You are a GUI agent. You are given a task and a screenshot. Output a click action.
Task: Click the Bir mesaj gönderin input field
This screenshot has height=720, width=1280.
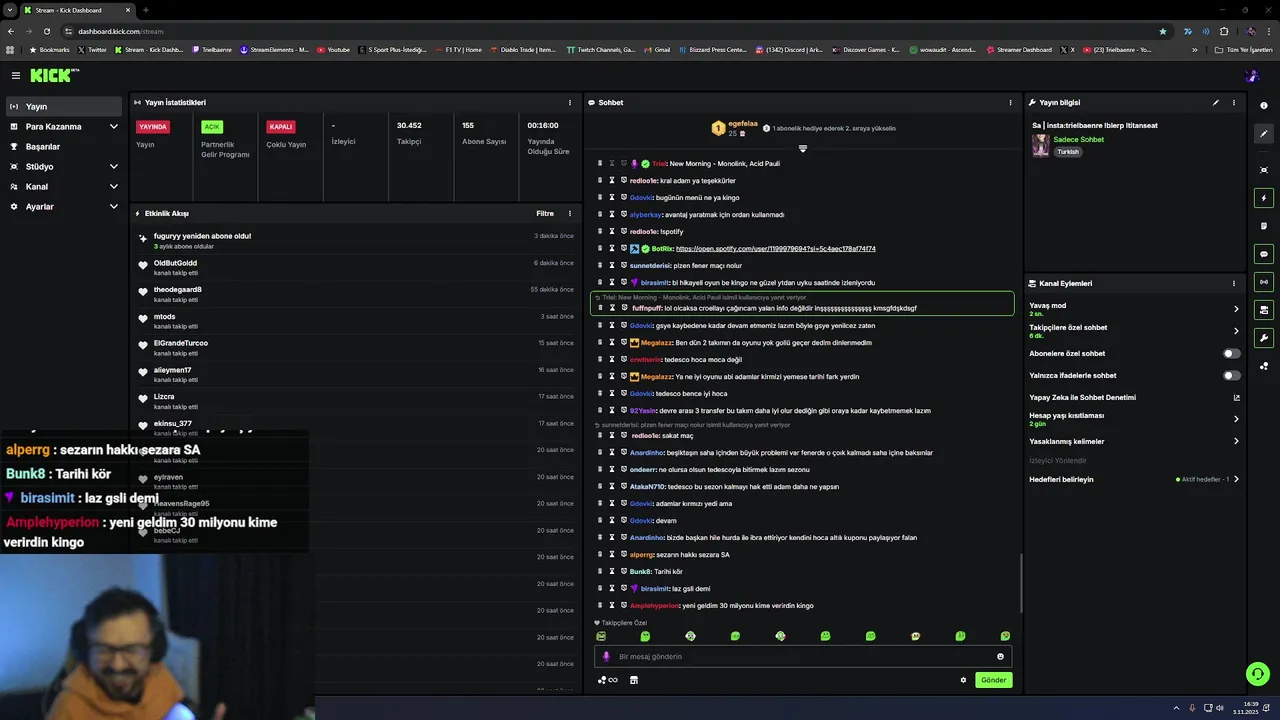pos(803,657)
